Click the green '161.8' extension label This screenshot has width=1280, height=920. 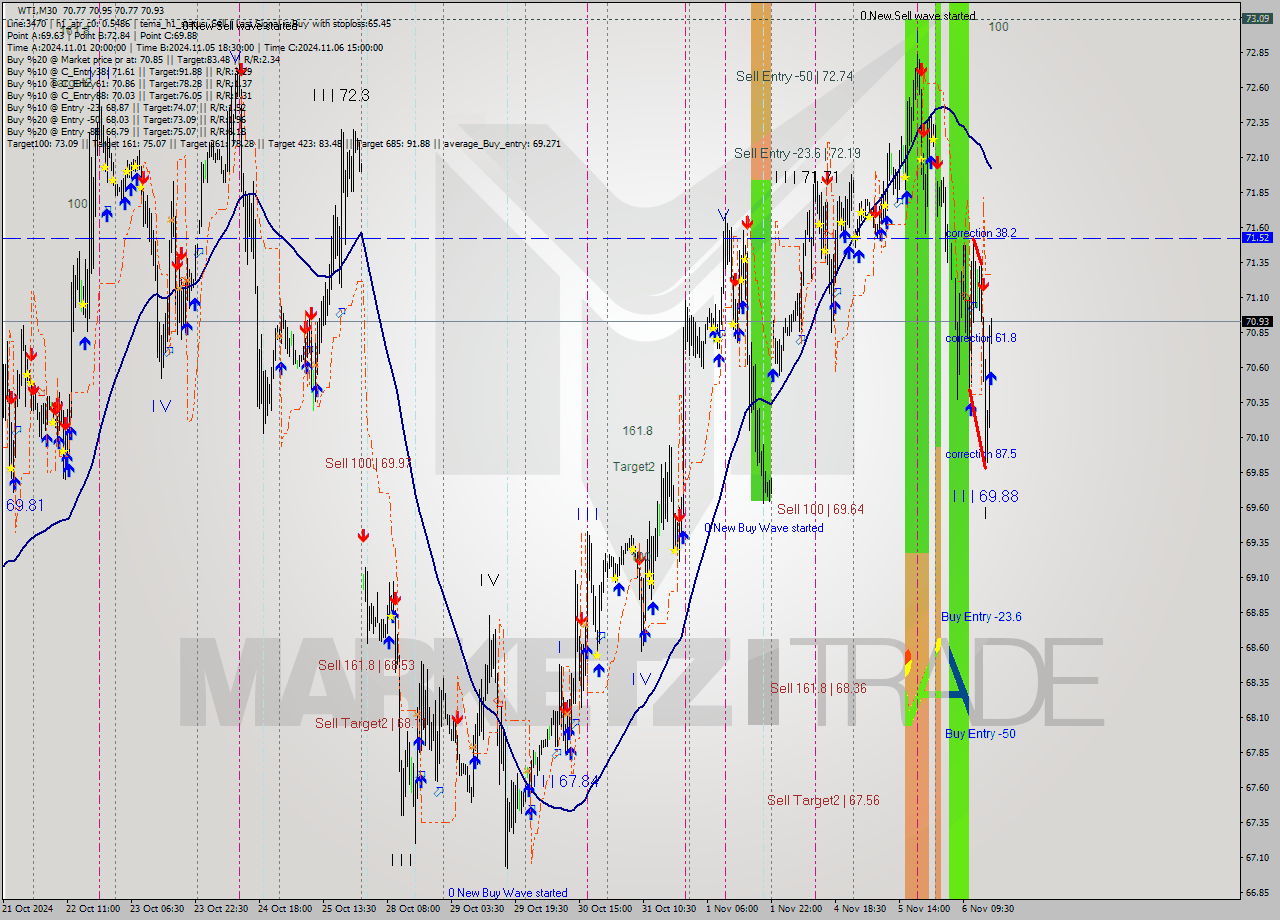tap(637, 431)
